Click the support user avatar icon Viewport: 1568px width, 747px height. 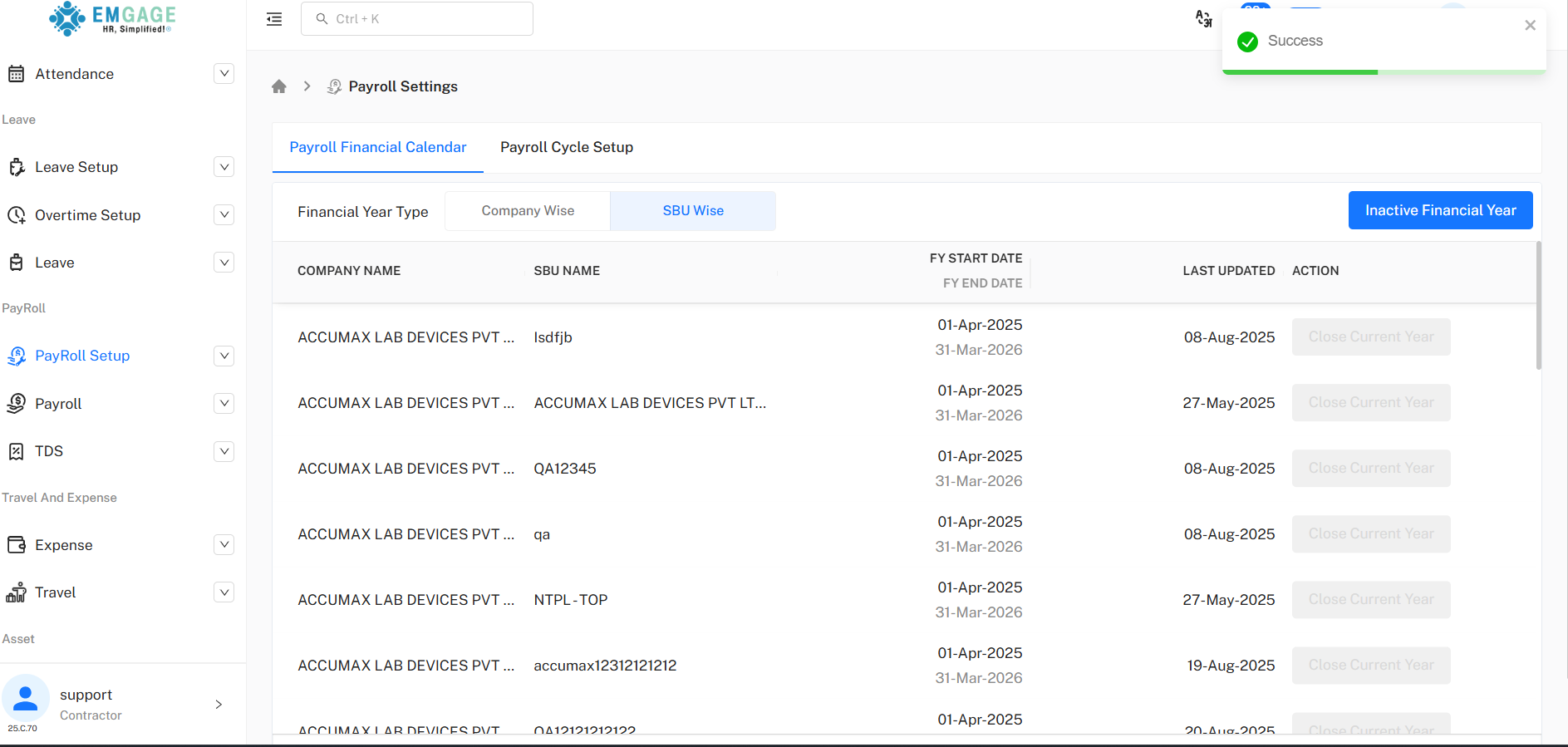tap(26, 699)
